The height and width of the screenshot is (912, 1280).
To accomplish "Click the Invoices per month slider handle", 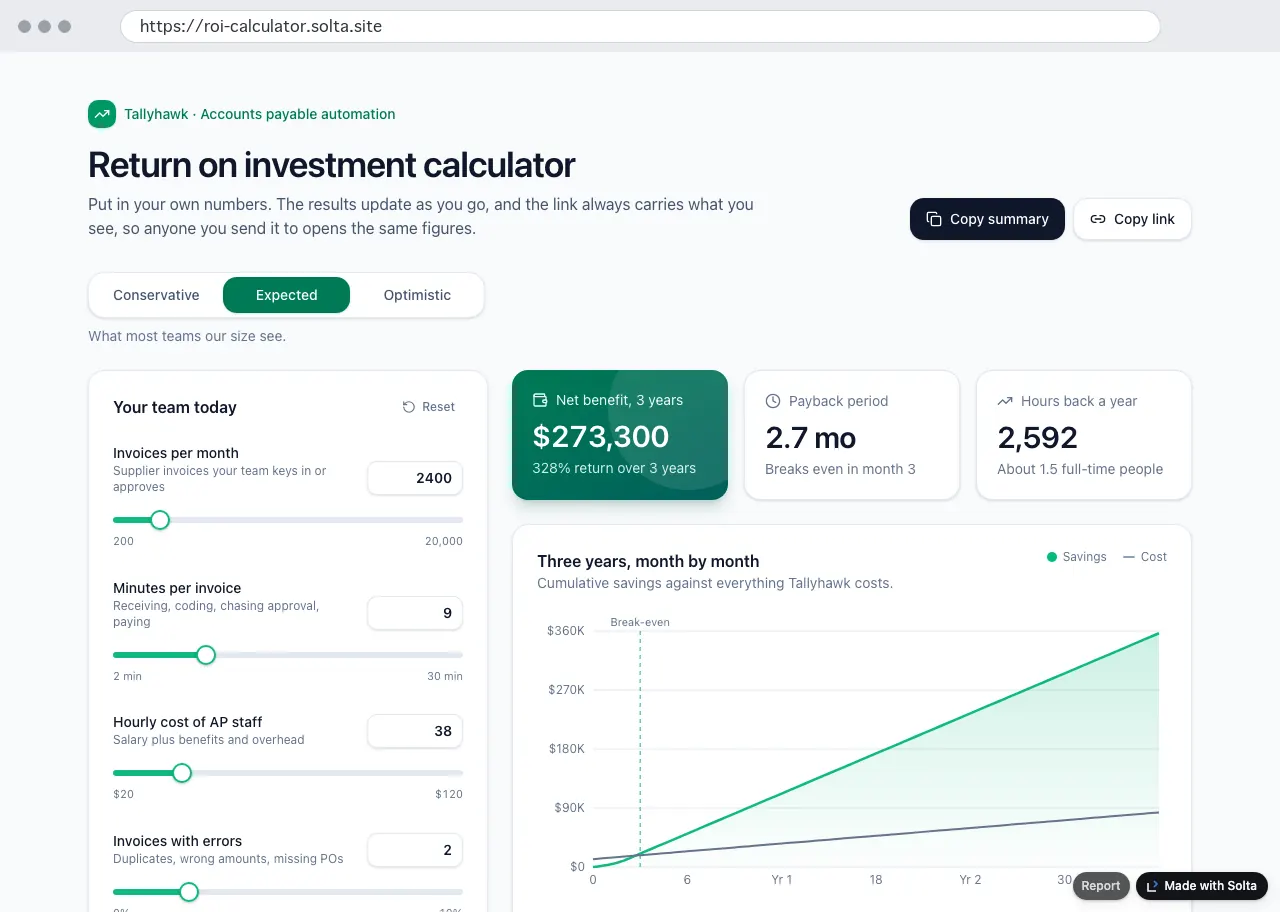I will point(160,520).
